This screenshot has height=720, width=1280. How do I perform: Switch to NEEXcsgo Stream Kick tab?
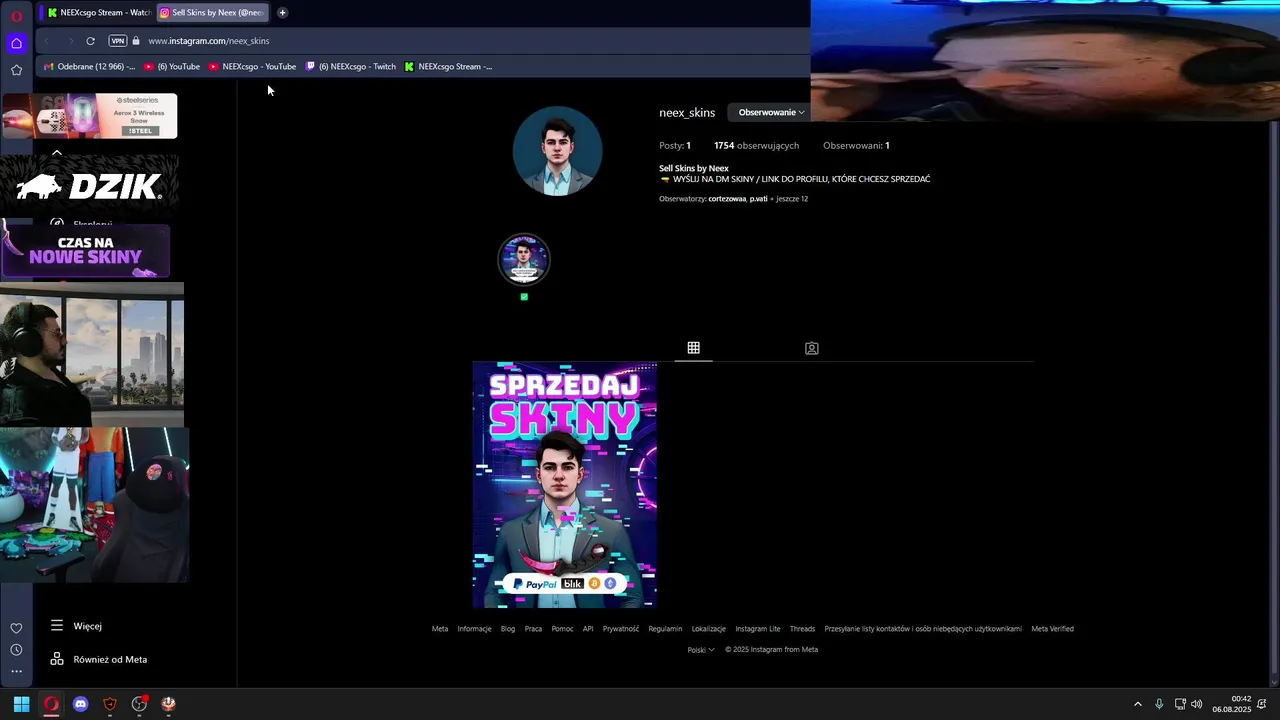coord(98,13)
